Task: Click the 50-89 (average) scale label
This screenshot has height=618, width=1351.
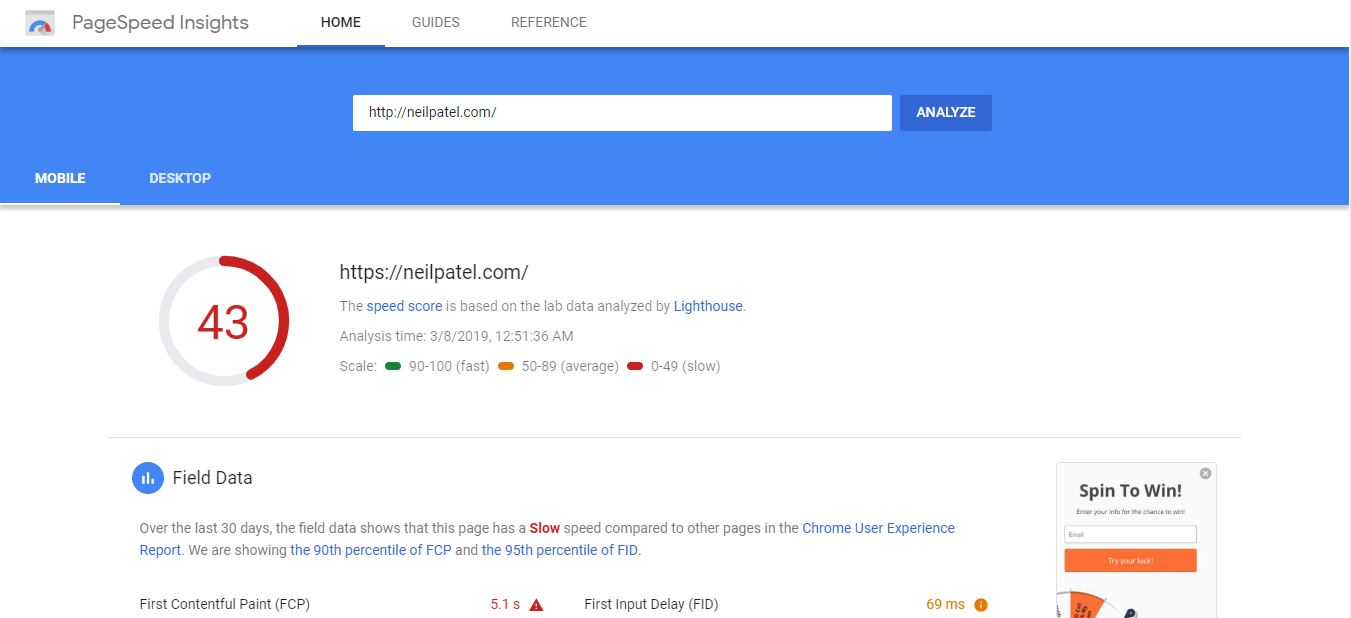Action: point(570,366)
